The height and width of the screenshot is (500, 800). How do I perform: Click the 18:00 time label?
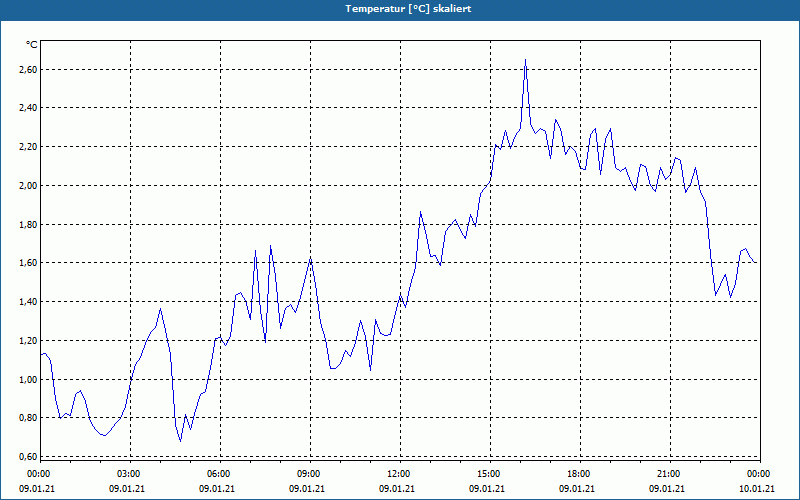click(x=581, y=474)
